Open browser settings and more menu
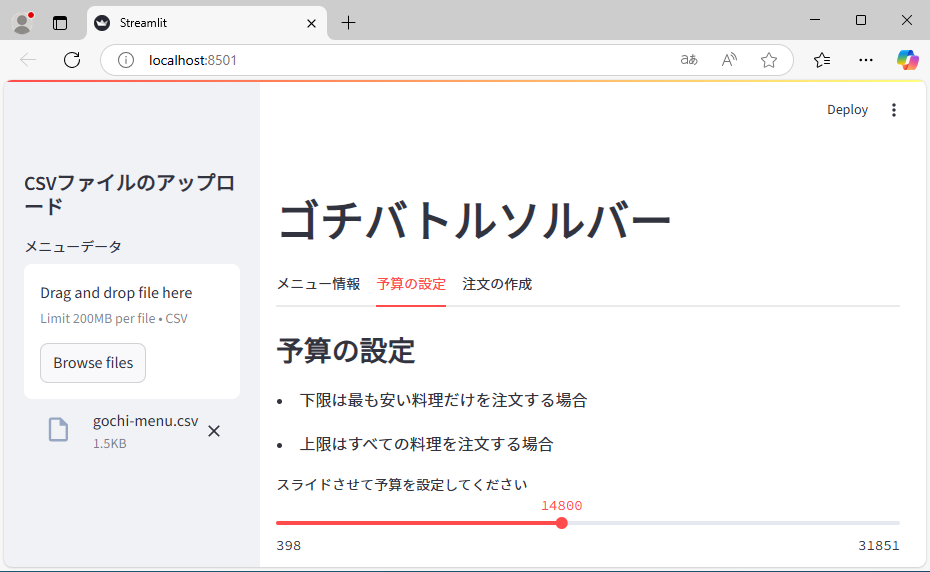930x572 pixels. 866,60
